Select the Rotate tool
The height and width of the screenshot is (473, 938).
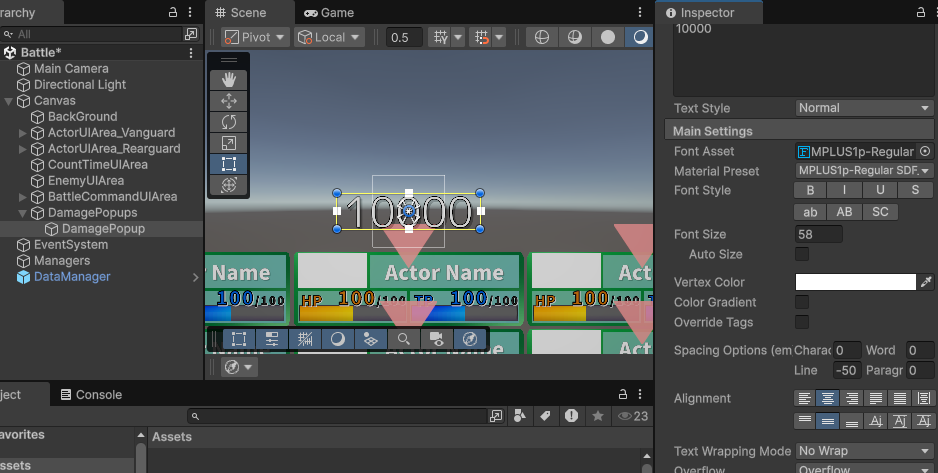pyautogui.click(x=228, y=121)
